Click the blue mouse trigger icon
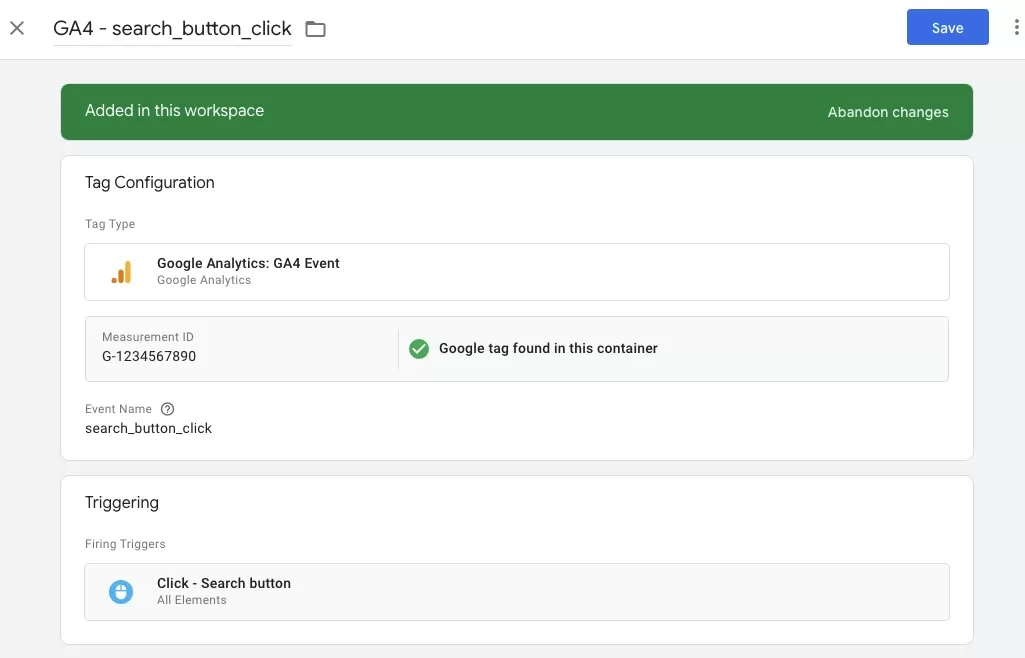The height and width of the screenshot is (658, 1025). [x=121, y=592]
